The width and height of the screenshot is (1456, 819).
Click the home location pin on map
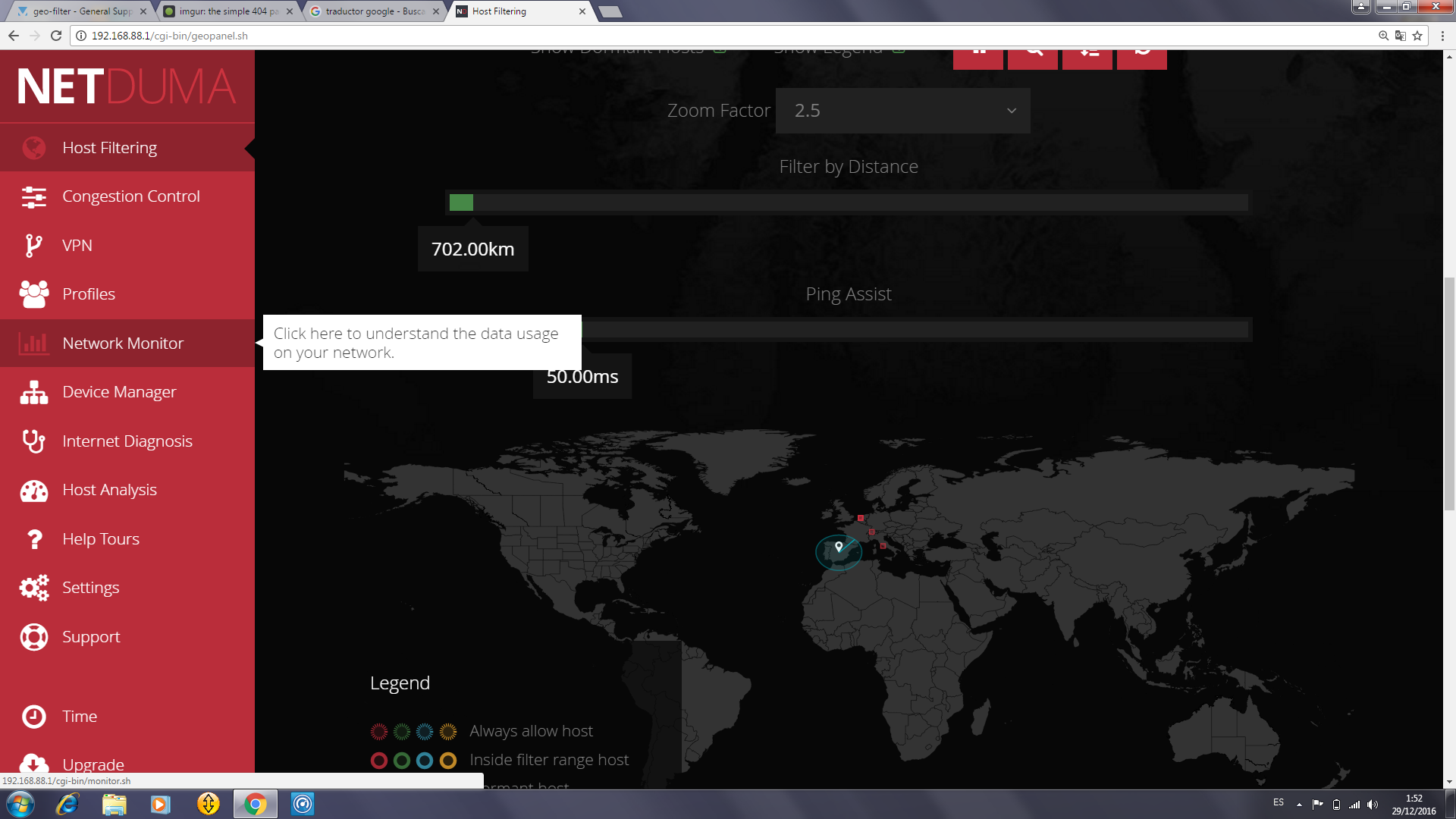pos(839,546)
